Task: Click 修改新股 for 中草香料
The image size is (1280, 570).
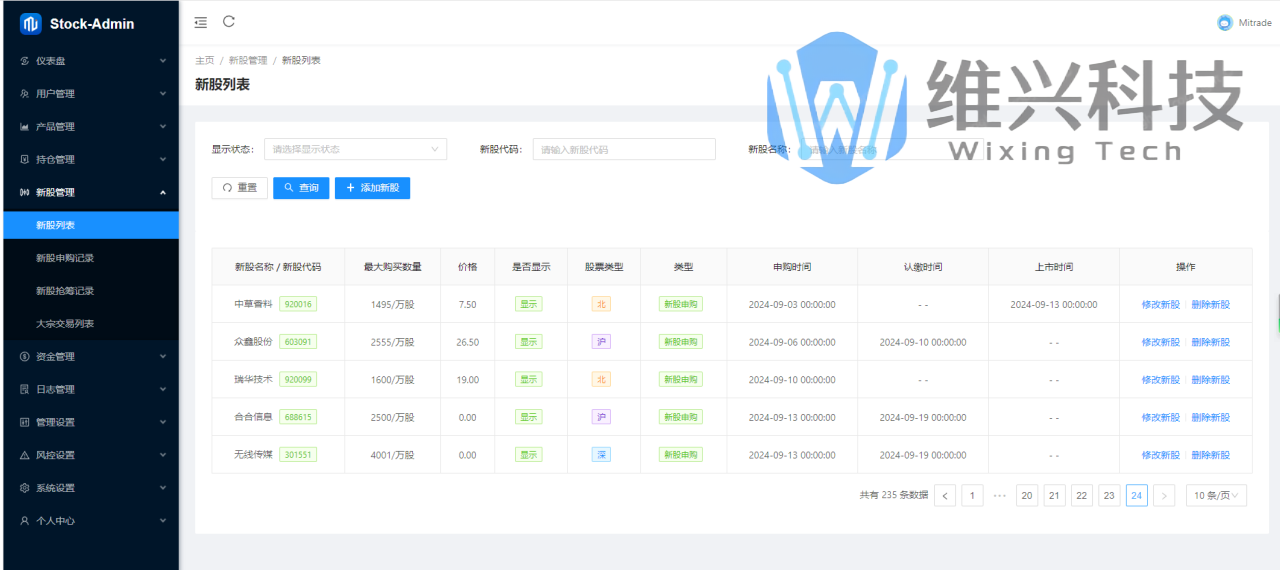Action: (1160, 305)
